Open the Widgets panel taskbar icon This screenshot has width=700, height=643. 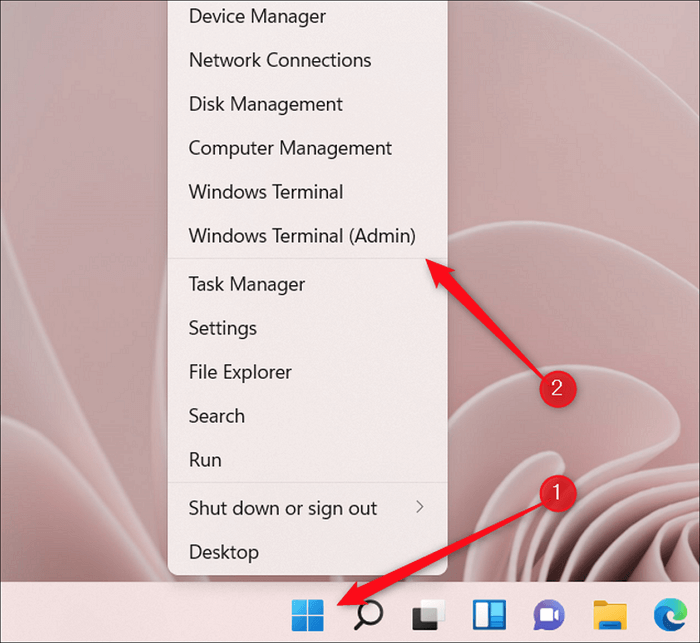489,615
